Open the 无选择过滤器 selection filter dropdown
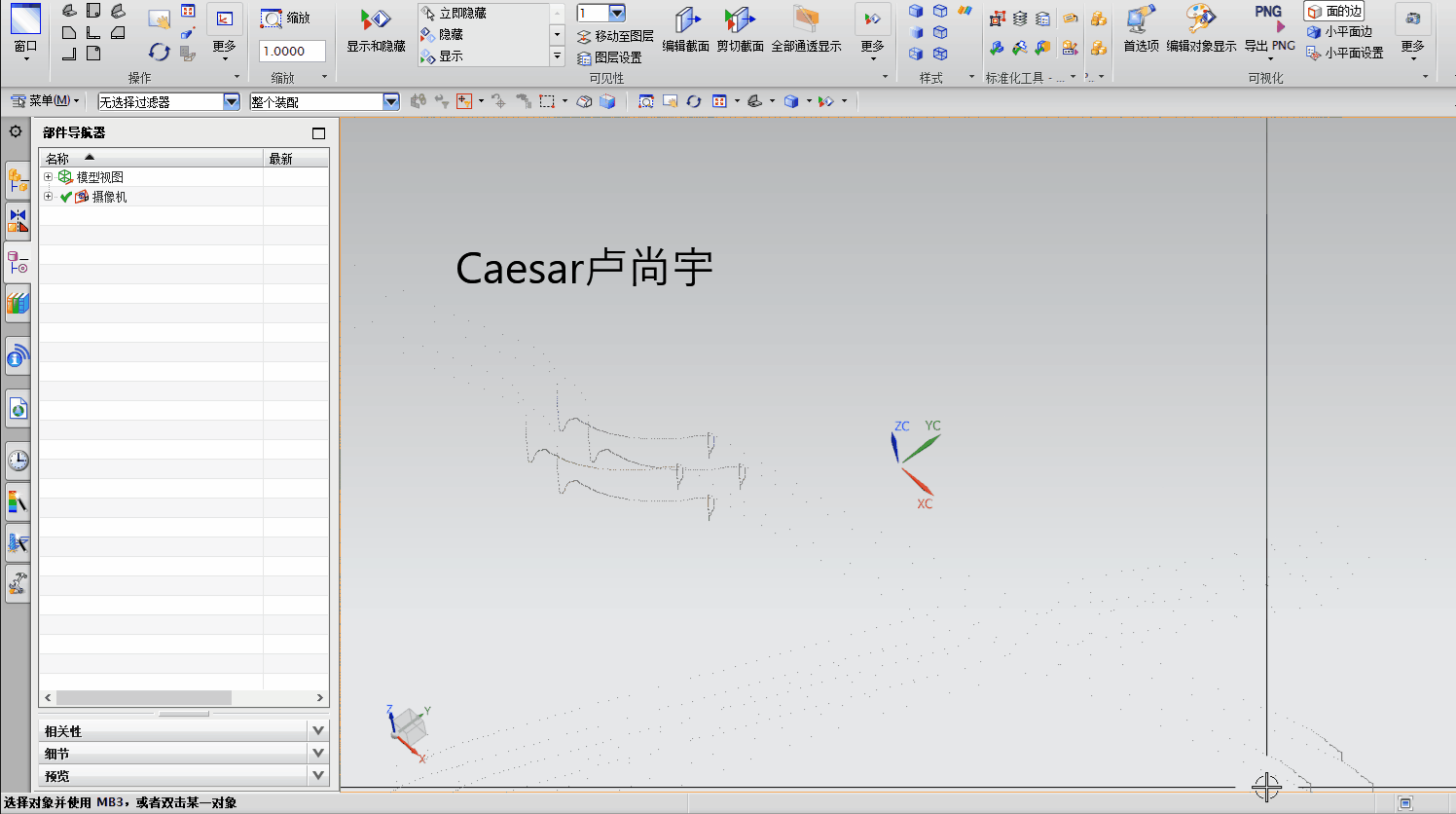 click(x=230, y=100)
